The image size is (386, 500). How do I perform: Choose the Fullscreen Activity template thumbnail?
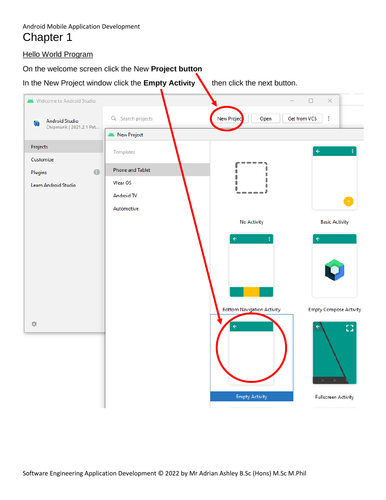point(334,353)
